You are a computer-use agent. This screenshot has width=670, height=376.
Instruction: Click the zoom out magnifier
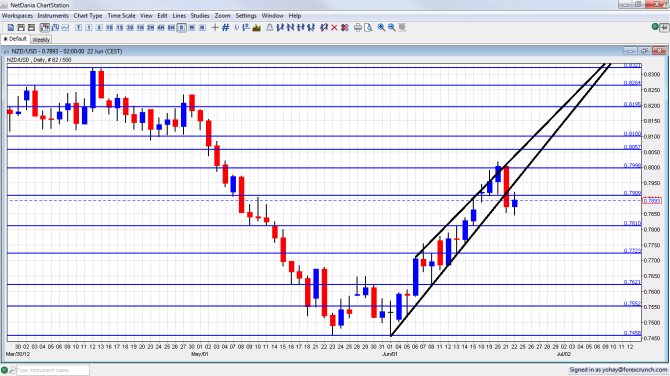click(x=391, y=27)
